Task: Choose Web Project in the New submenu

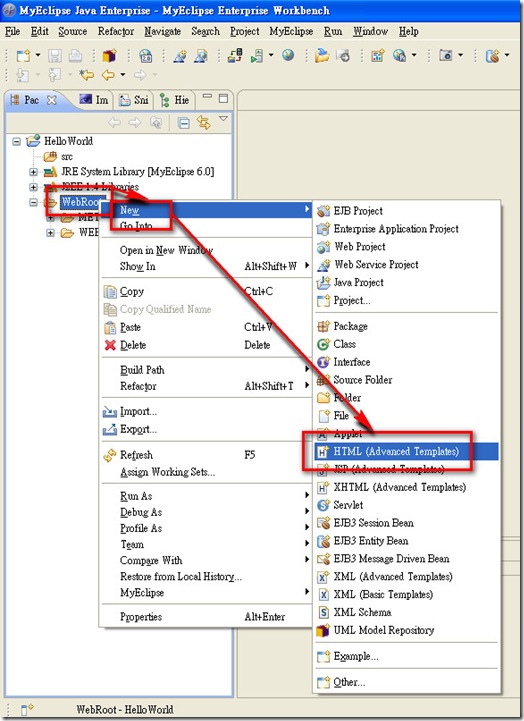Action: (406, 246)
